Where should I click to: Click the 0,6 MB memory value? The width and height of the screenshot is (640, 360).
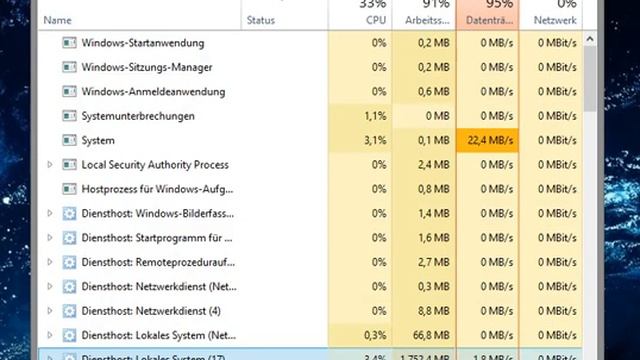coord(433,91)
